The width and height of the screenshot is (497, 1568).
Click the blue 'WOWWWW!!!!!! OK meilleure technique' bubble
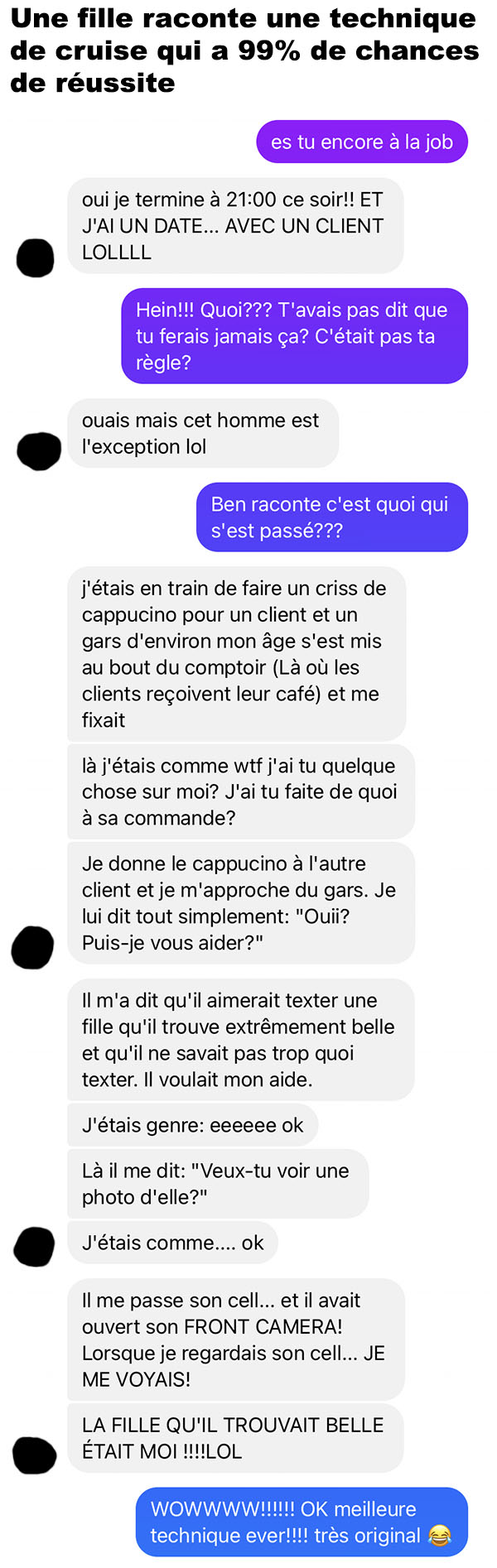[x=302, y=1522]
